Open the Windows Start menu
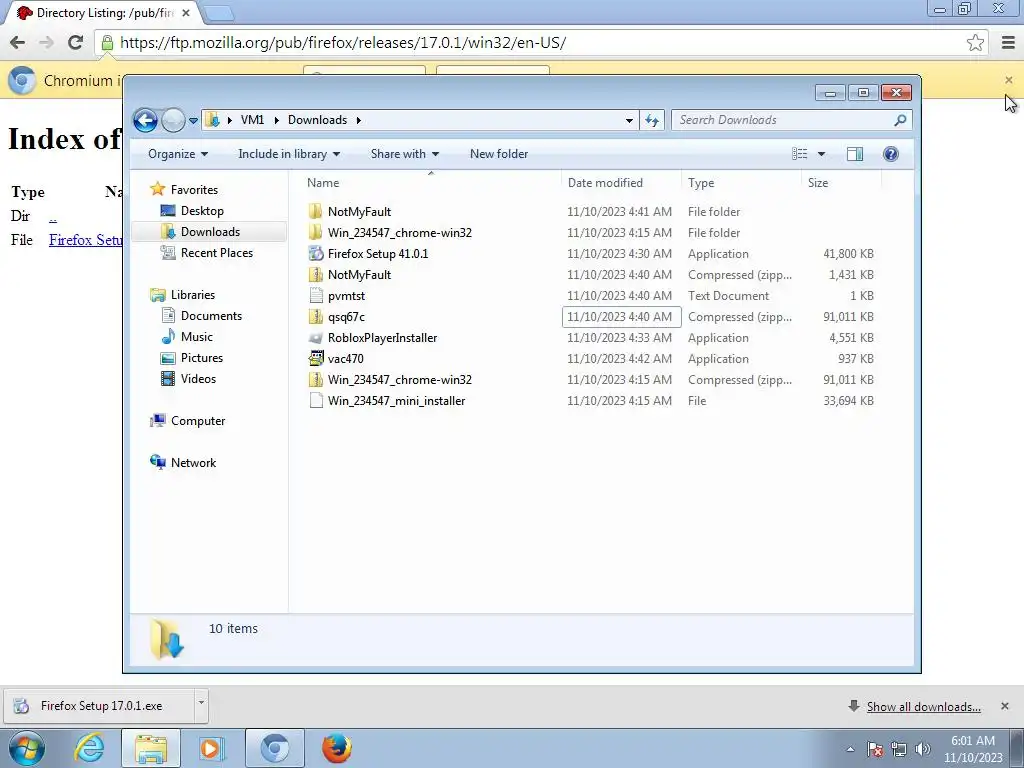The height and width of the screenshot is (768, 1024). 27,748
